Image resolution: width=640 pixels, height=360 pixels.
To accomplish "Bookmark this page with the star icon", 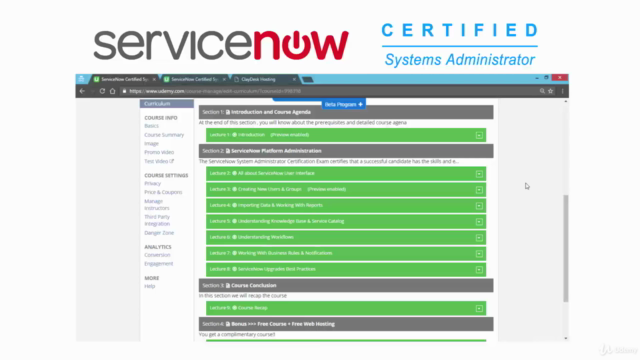I will pyautogui.click(x=551, y=91).
